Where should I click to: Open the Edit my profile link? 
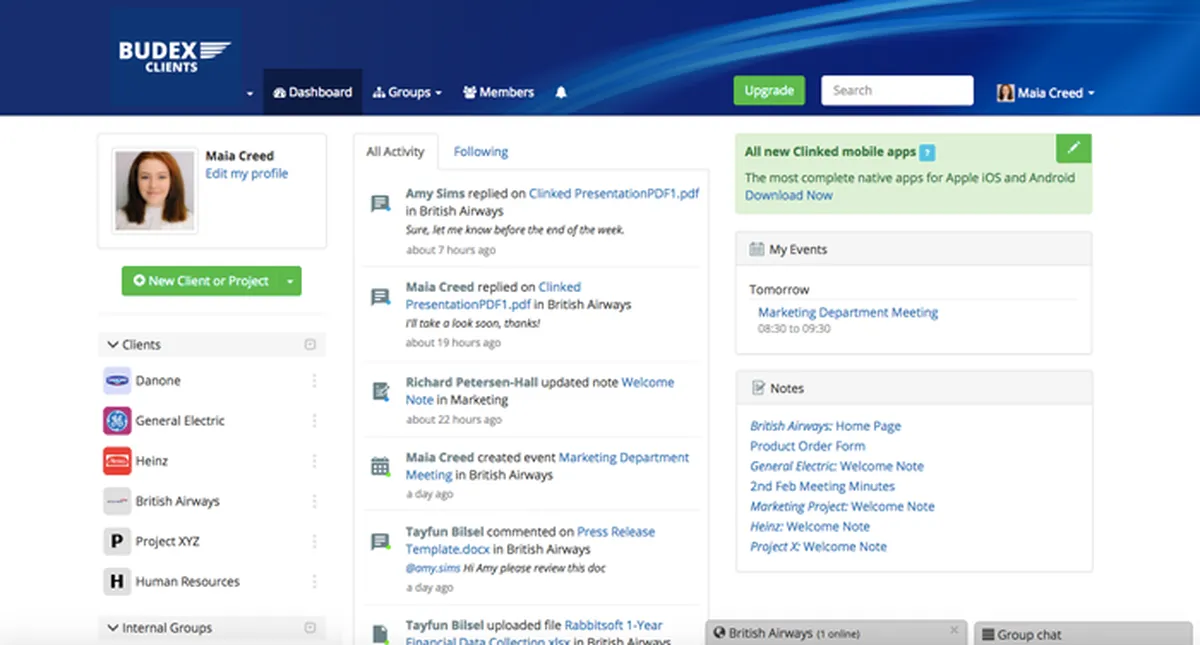pos(246,173)
